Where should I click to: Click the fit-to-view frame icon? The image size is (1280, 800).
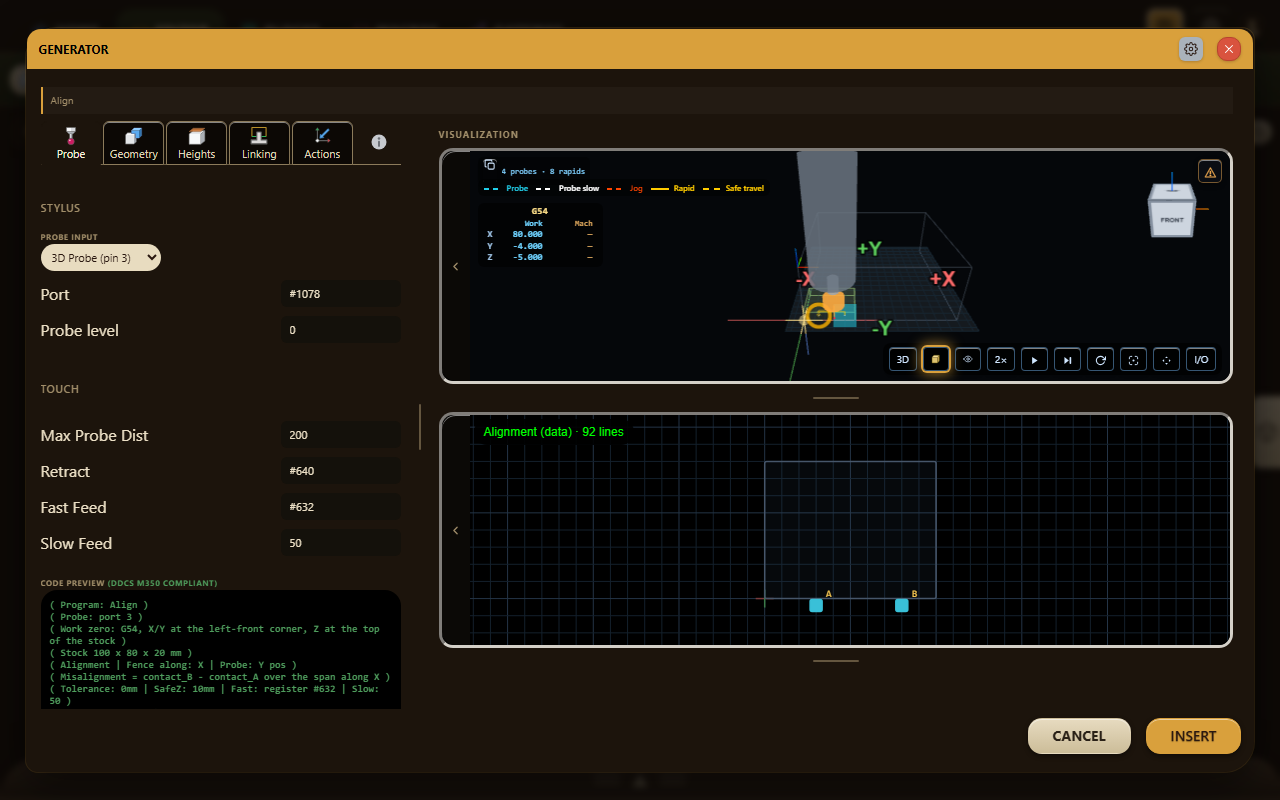[1133, 359]
